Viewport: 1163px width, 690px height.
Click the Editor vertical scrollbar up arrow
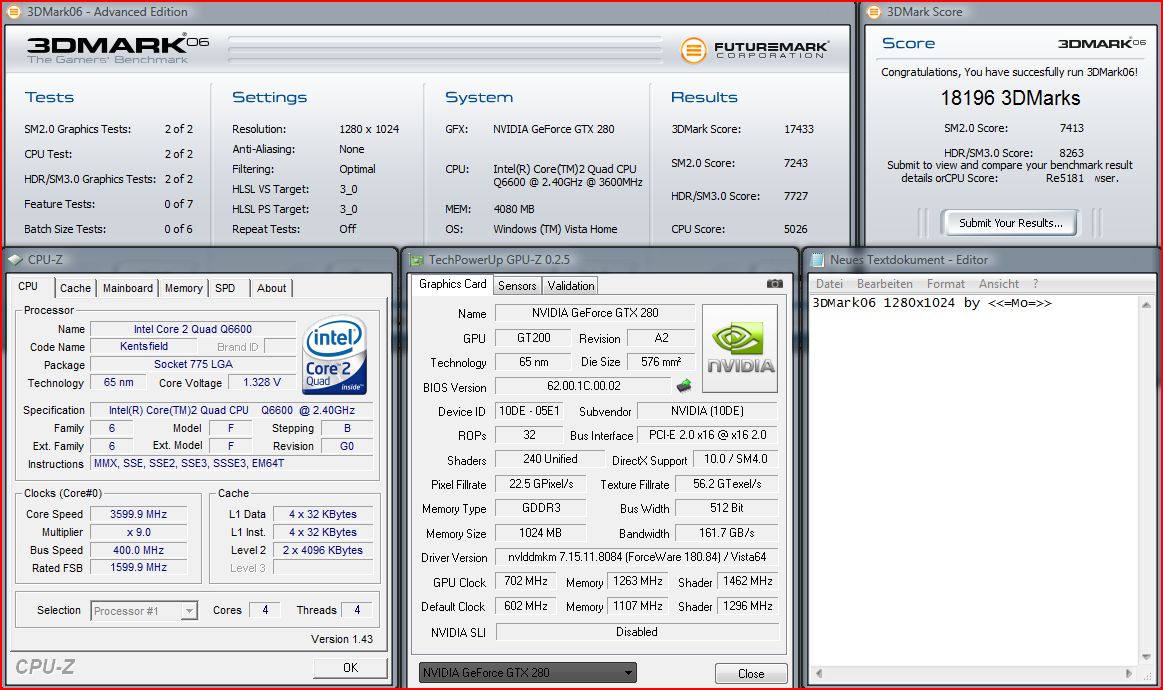[x=1146, y=305]
